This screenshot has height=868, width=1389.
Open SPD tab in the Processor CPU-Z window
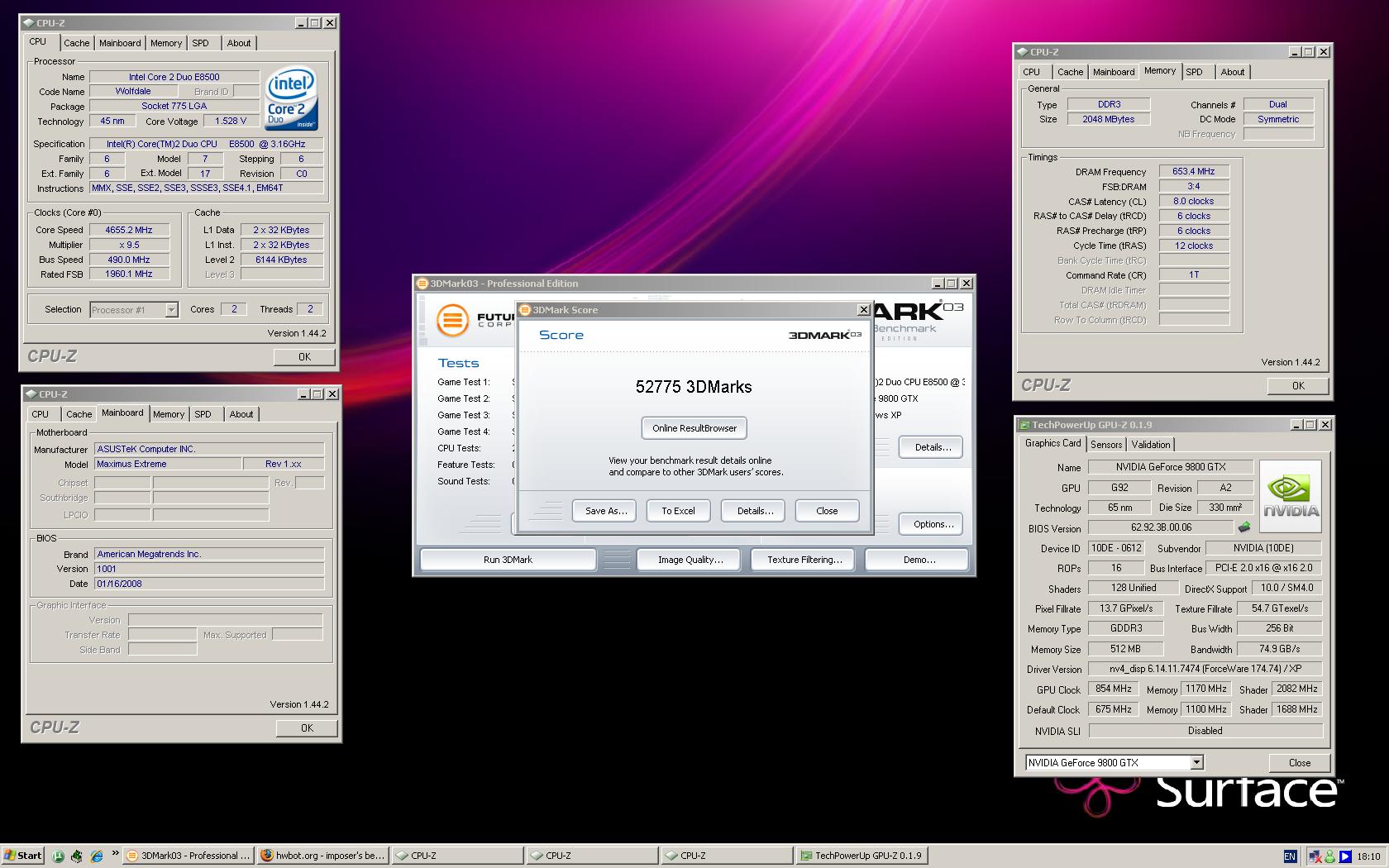(x=201, y=43)
